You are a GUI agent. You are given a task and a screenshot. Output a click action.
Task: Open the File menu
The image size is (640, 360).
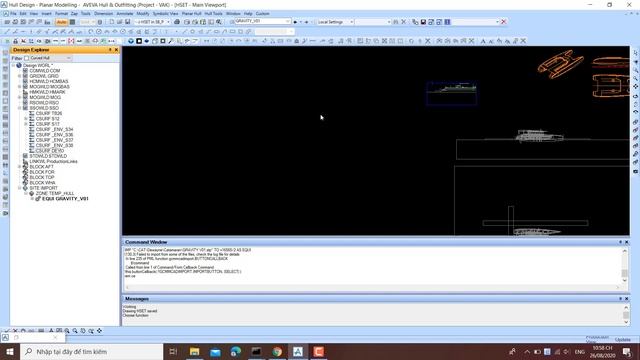13,13
